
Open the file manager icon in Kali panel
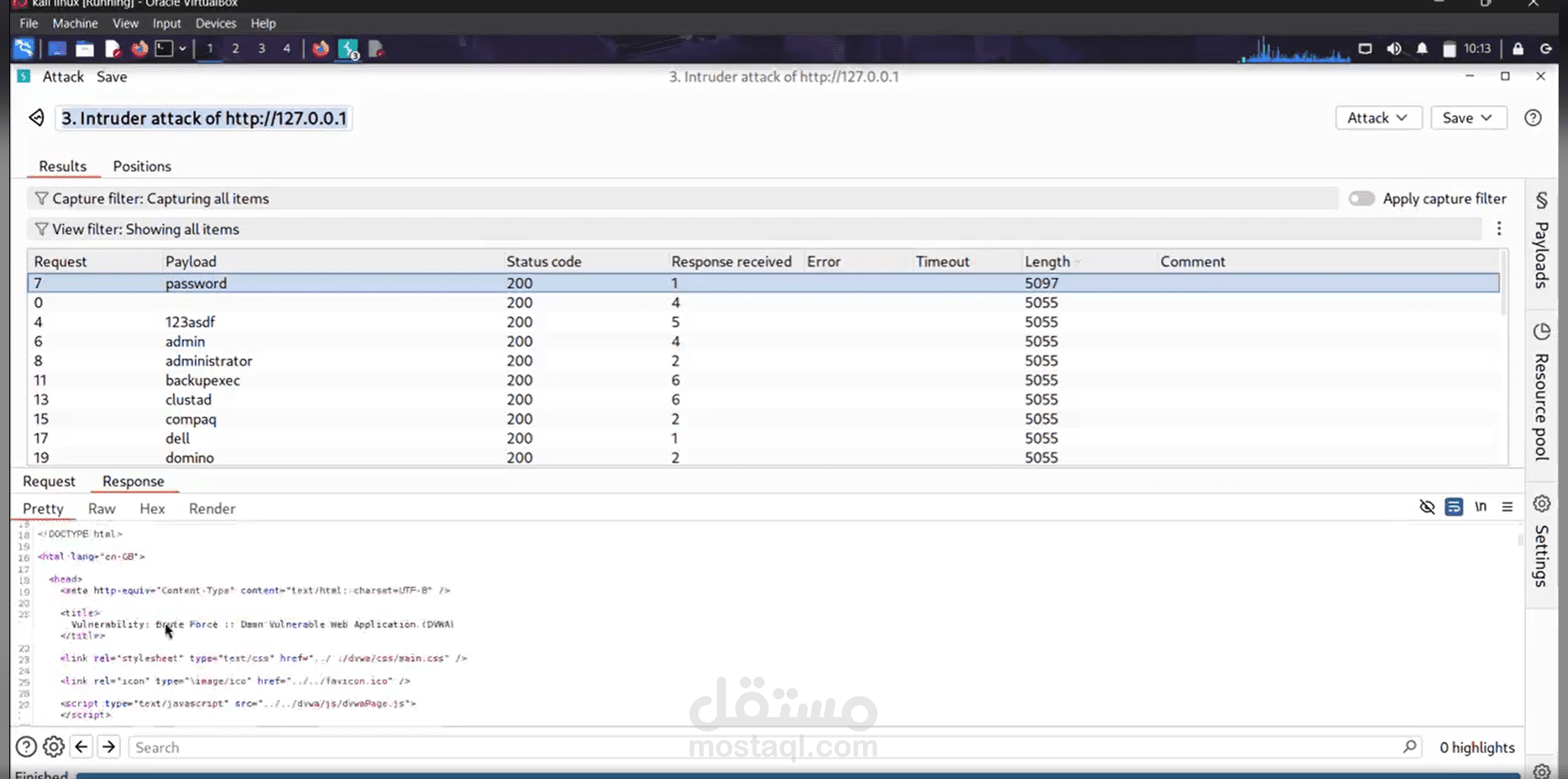(85, 49)
